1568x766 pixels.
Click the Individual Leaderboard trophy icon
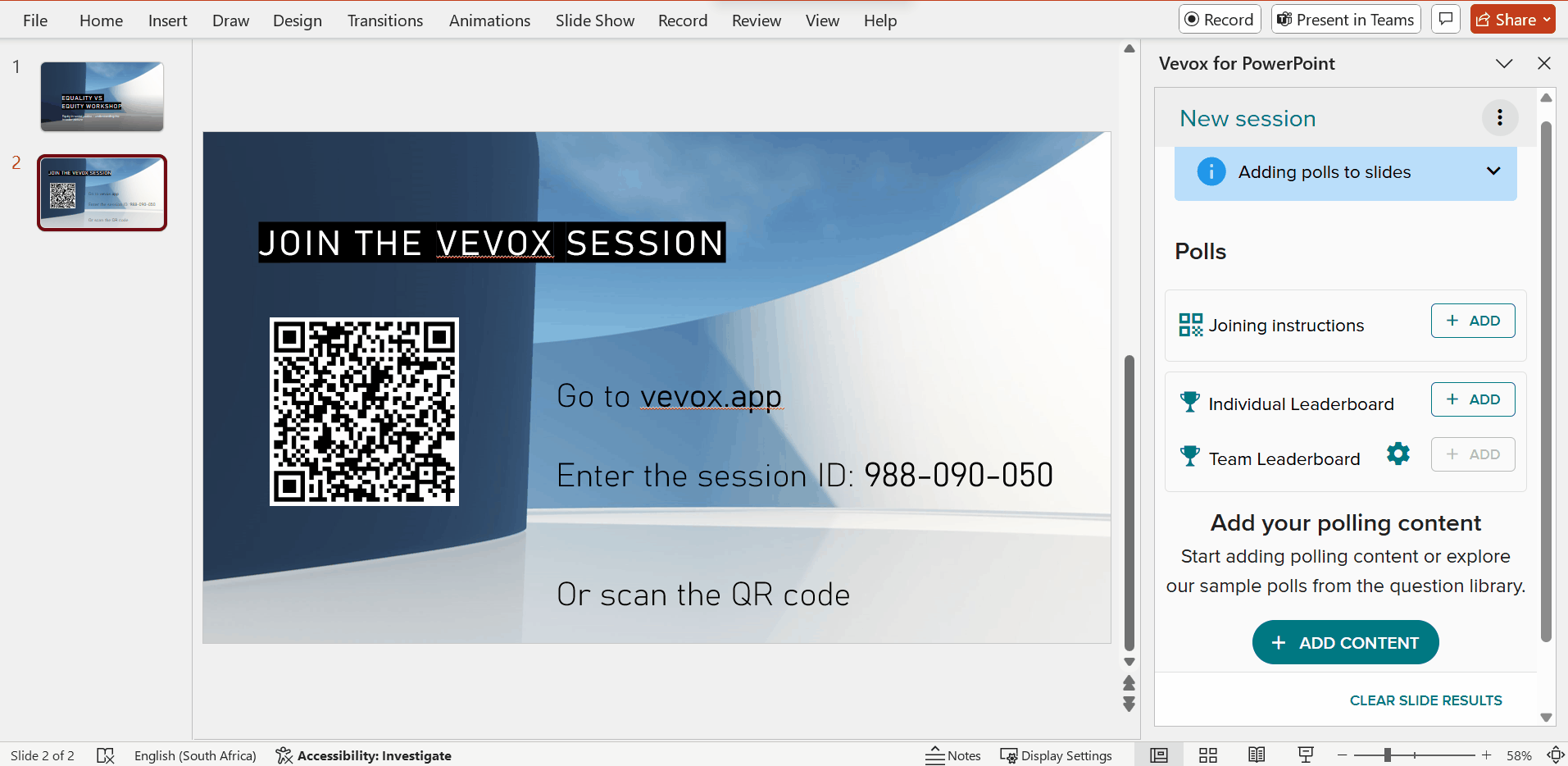[x=1189, y=402]
